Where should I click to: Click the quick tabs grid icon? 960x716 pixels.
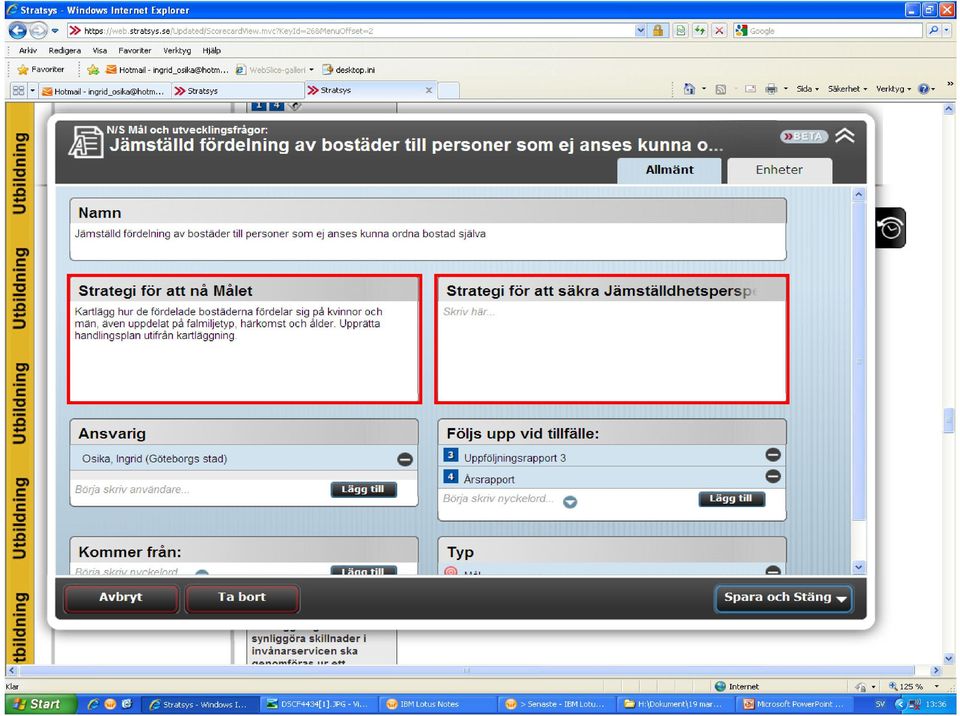pos(18,91)
